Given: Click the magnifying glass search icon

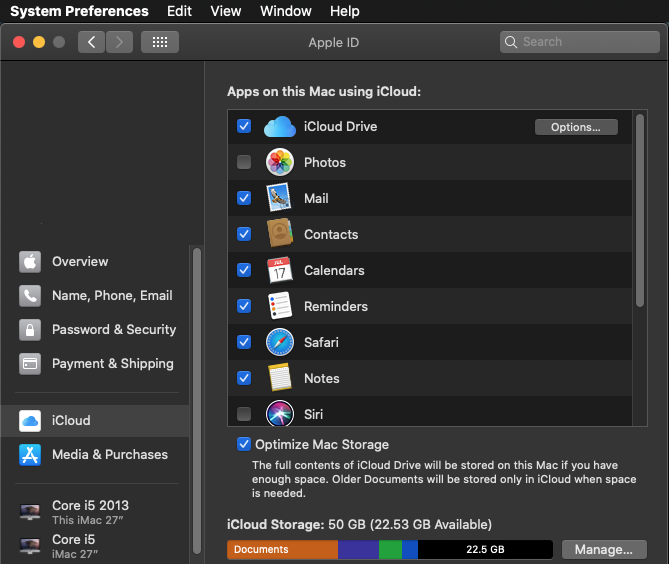Looking at the screenshot, I should [x=511, y=42].
